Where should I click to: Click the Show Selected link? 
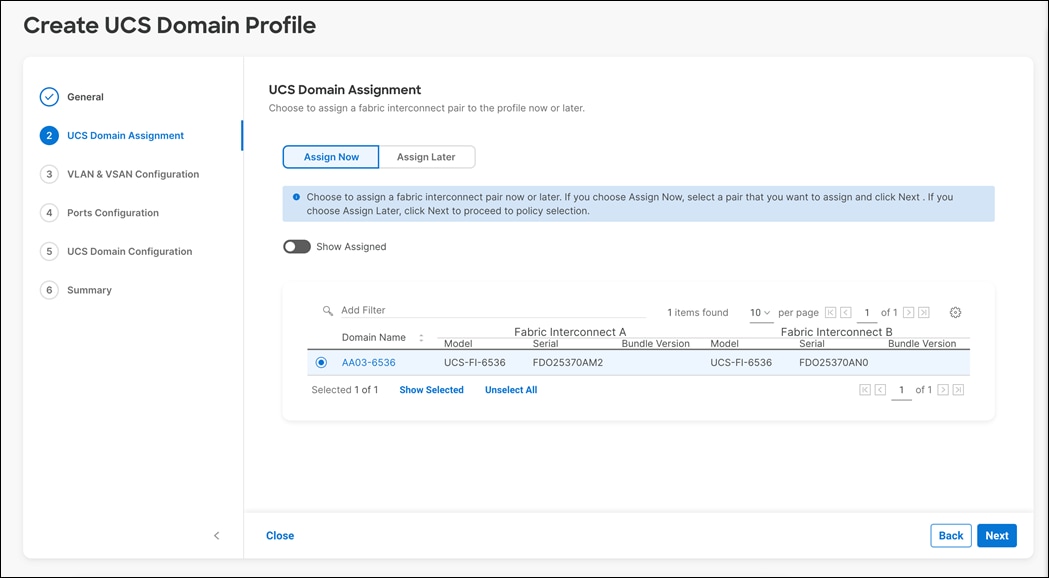click(x=431, y=390)
